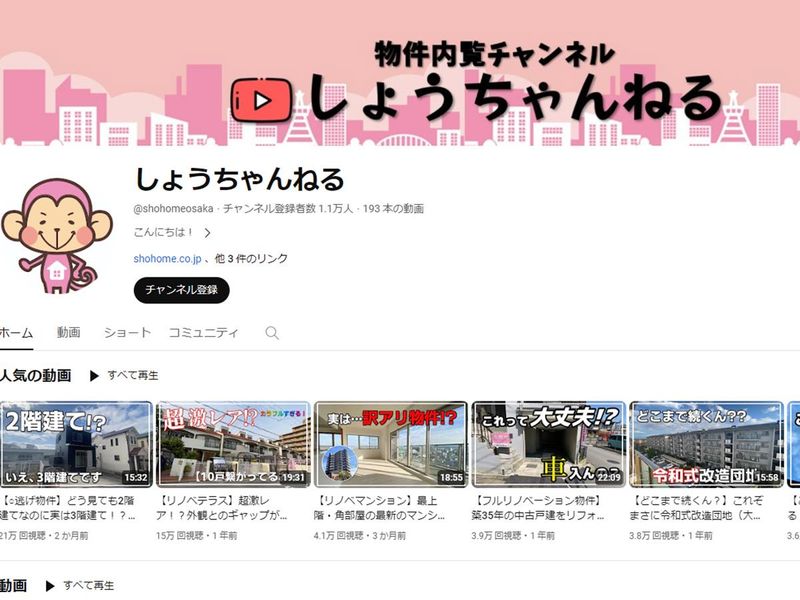
Task: Go to the ホーム tab
Action: [16, 333]
